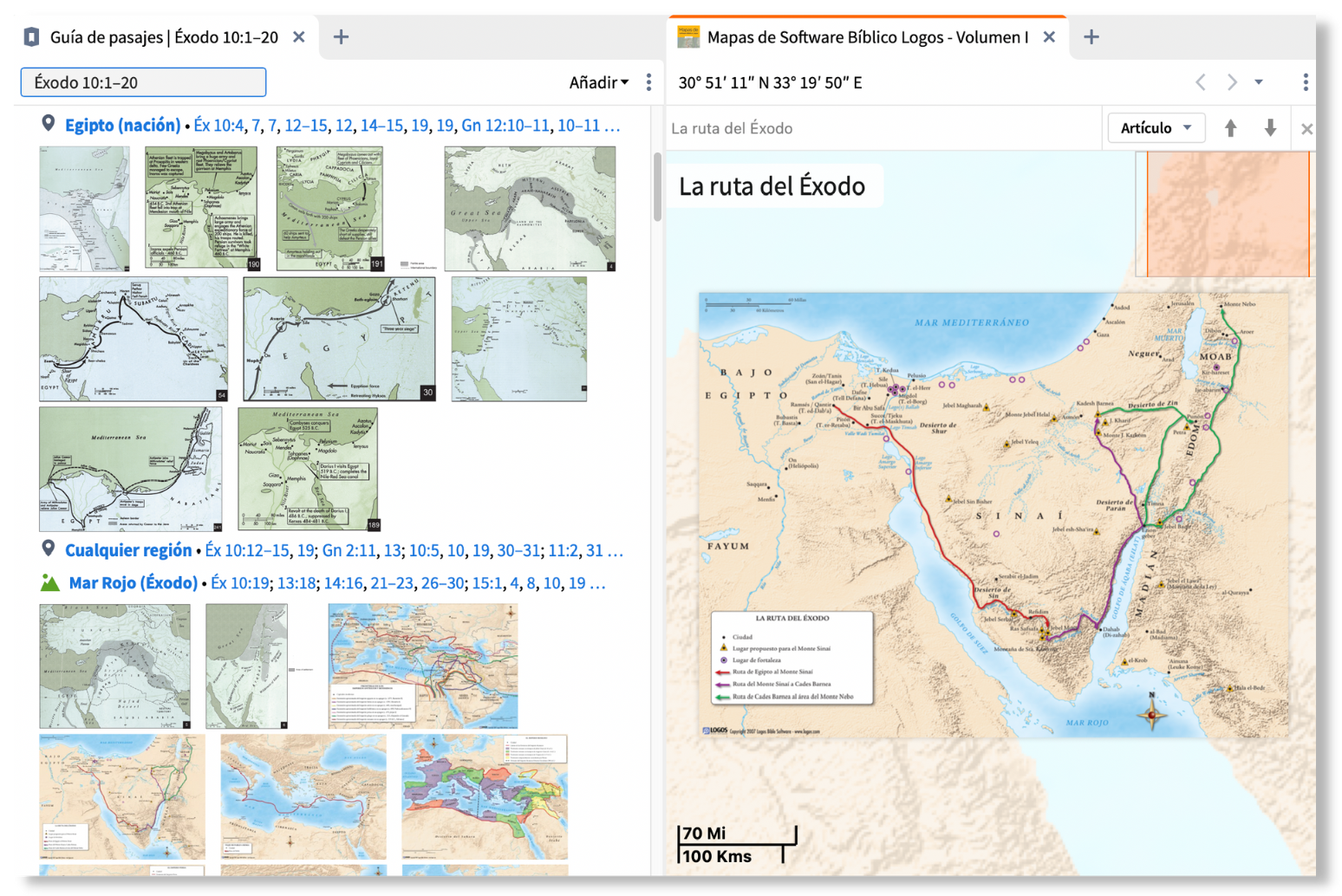Click the passage guide vertical scrollbar
Viewport: 1342px width, 896px height.
tap(657, 186)
